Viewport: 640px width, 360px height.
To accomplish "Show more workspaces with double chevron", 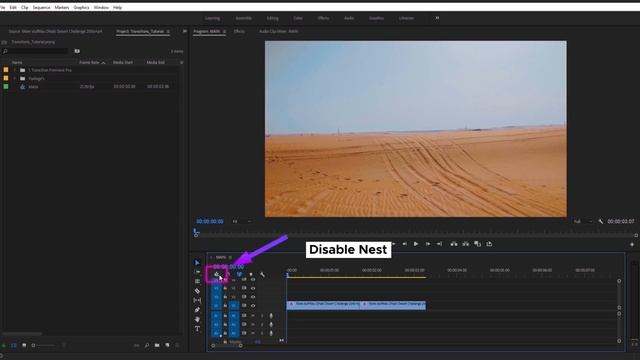I will [x=437, y=18].
